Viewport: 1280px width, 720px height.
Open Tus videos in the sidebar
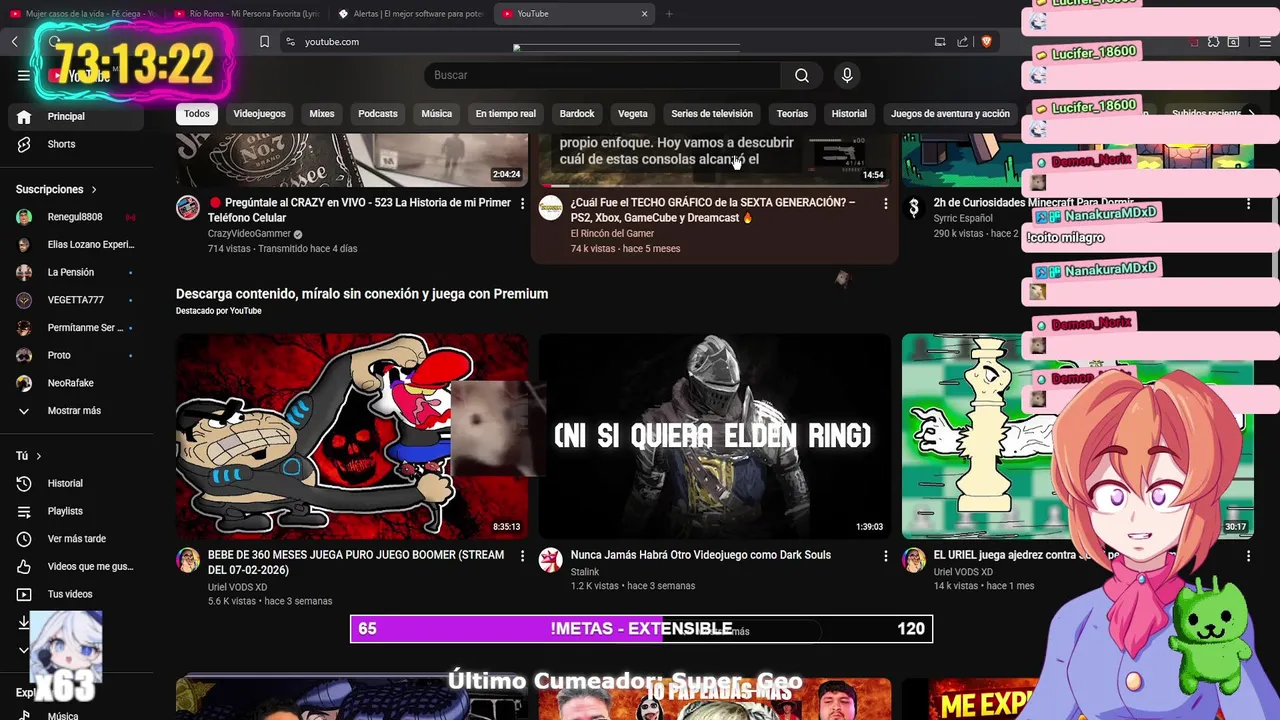(x=72, y=594)
